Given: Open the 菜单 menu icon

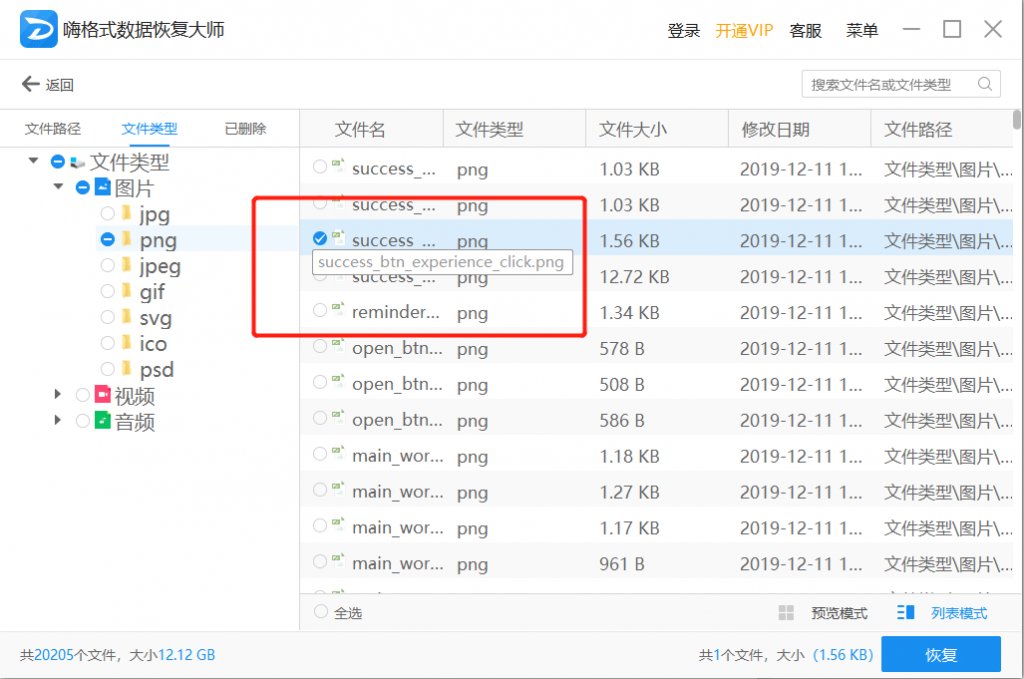Looking at the screenshot, I should coord(862,30).
